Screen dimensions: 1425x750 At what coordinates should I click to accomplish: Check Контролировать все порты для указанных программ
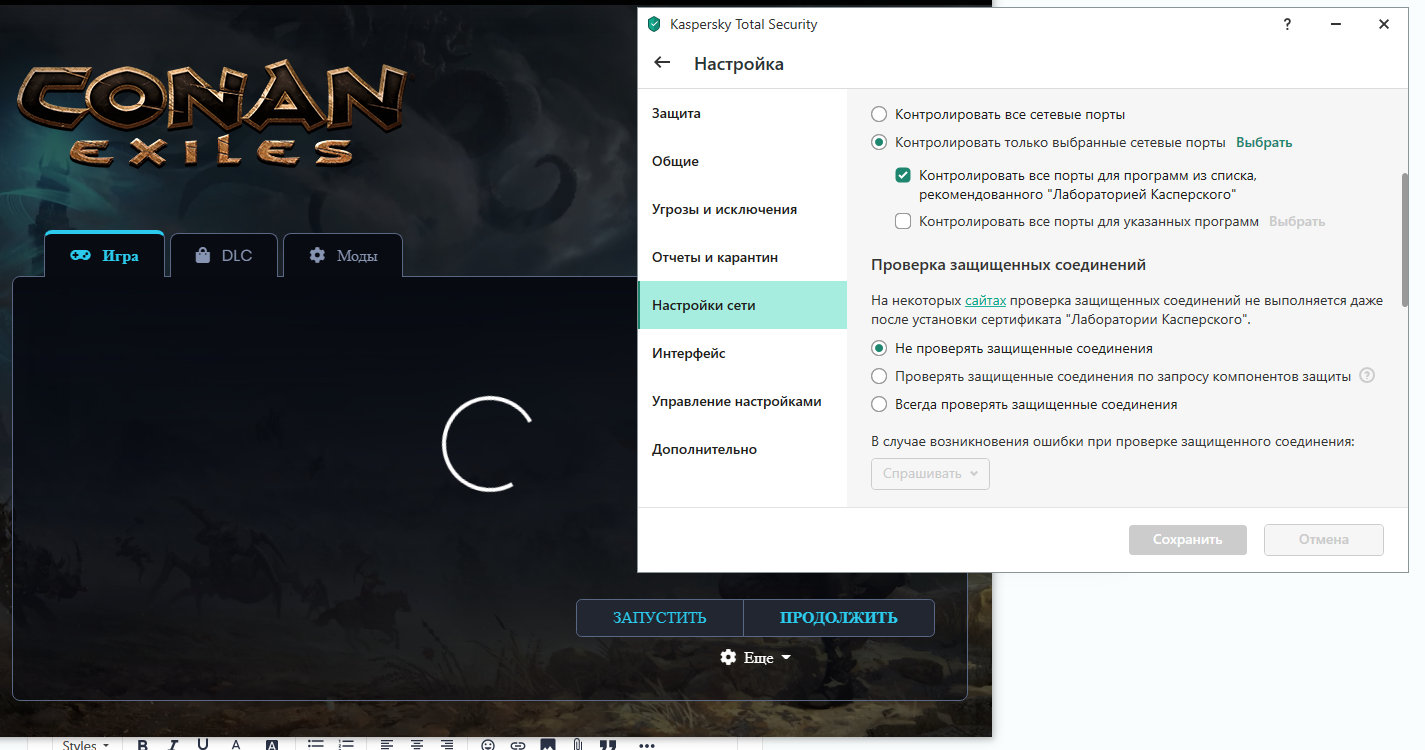click(x=903, y=221)
